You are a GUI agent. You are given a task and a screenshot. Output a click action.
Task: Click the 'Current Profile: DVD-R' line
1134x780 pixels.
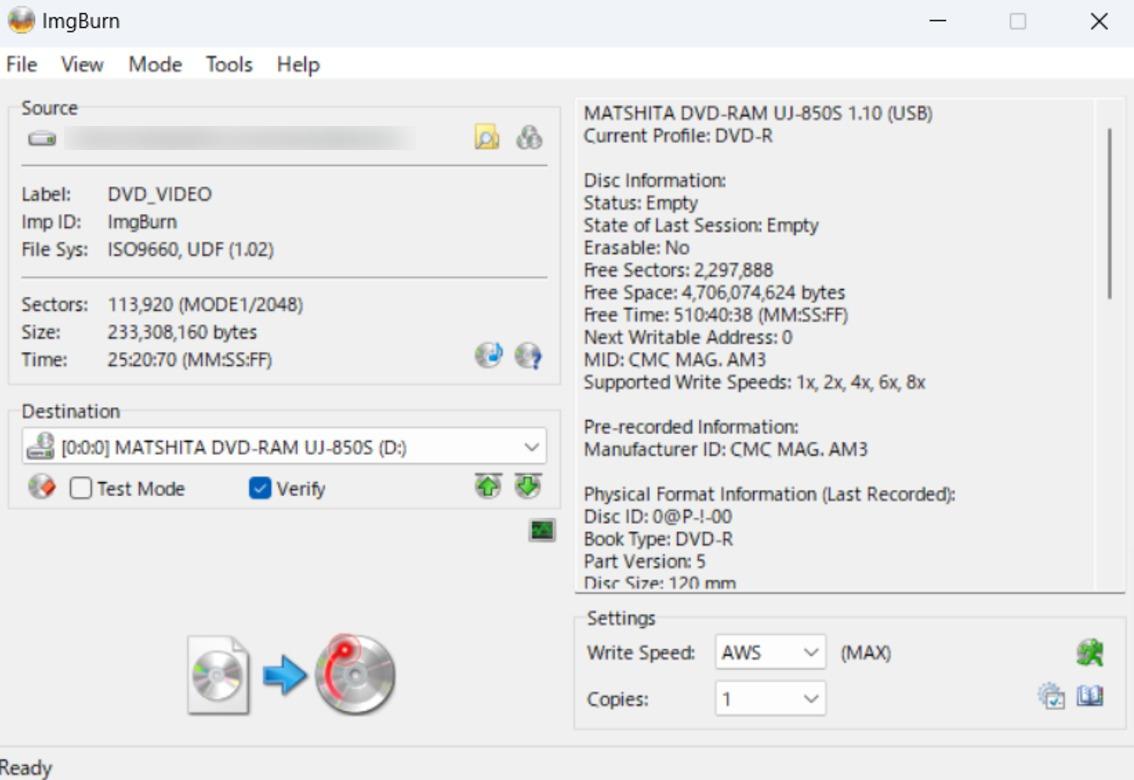tap(678, 136)
